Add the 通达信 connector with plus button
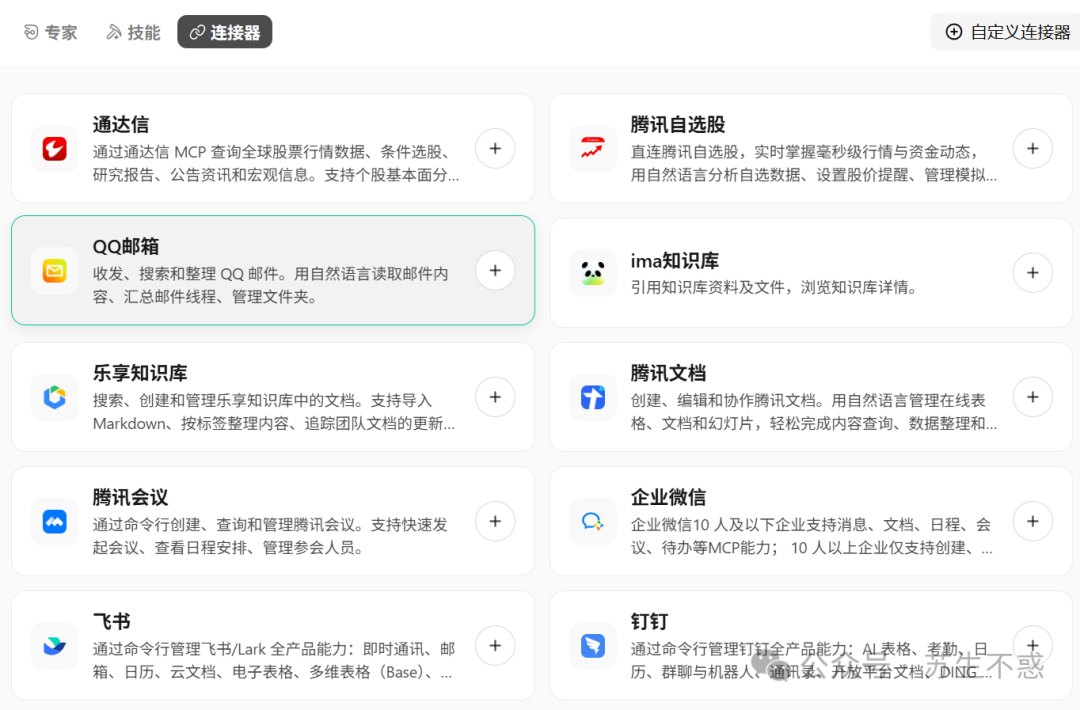The width and height of the screenshot is (1080, 710). pos(495,149)
